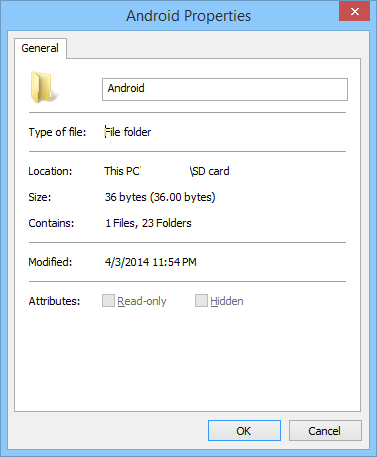Click the Cancel button

(325, 431)
